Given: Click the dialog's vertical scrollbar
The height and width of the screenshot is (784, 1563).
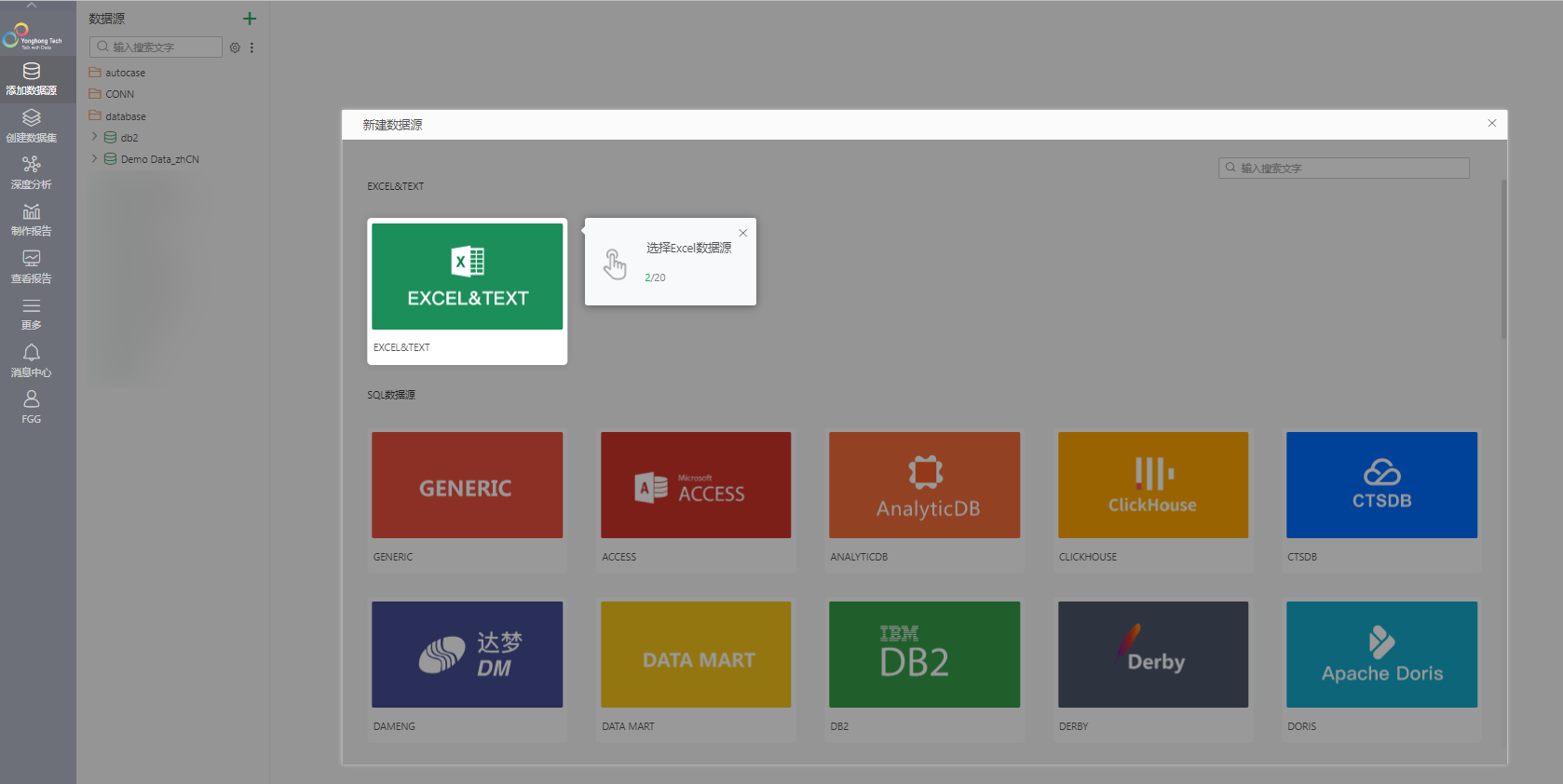Looking at the screenshot, I should [x=1502, y=261].
